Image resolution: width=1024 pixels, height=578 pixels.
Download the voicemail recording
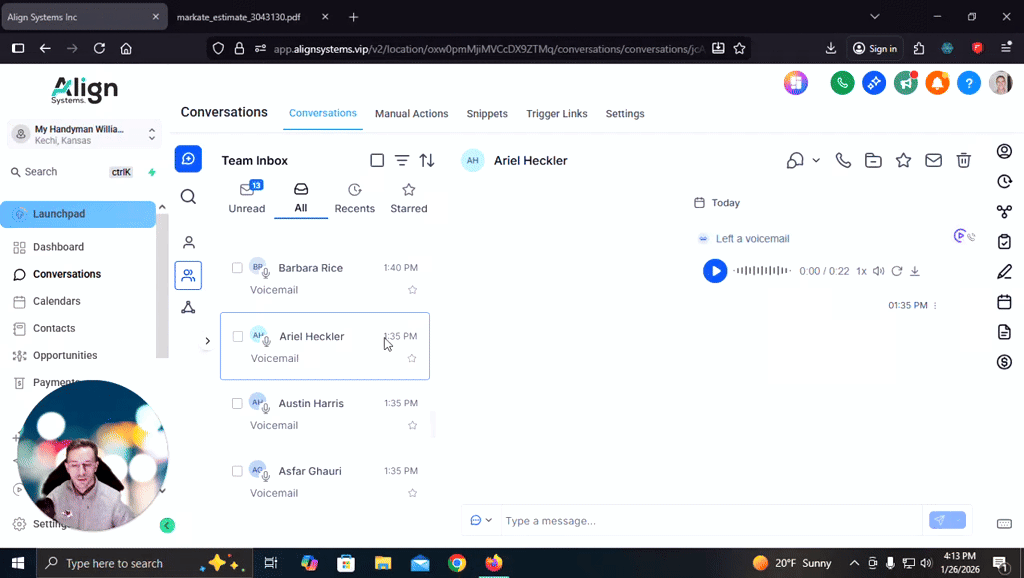click(x=915, y=271)
